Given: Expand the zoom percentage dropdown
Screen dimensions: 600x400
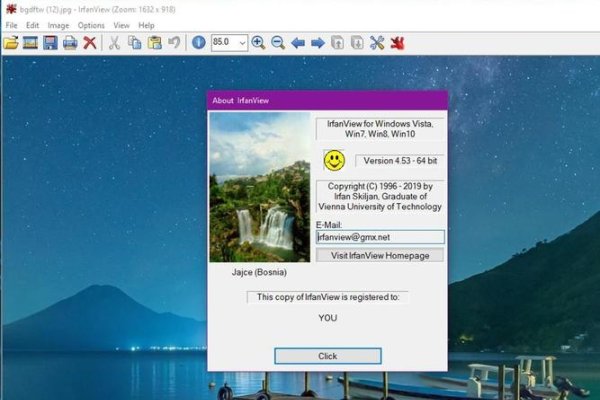Looking at the screenshot, I should point(241,43).
